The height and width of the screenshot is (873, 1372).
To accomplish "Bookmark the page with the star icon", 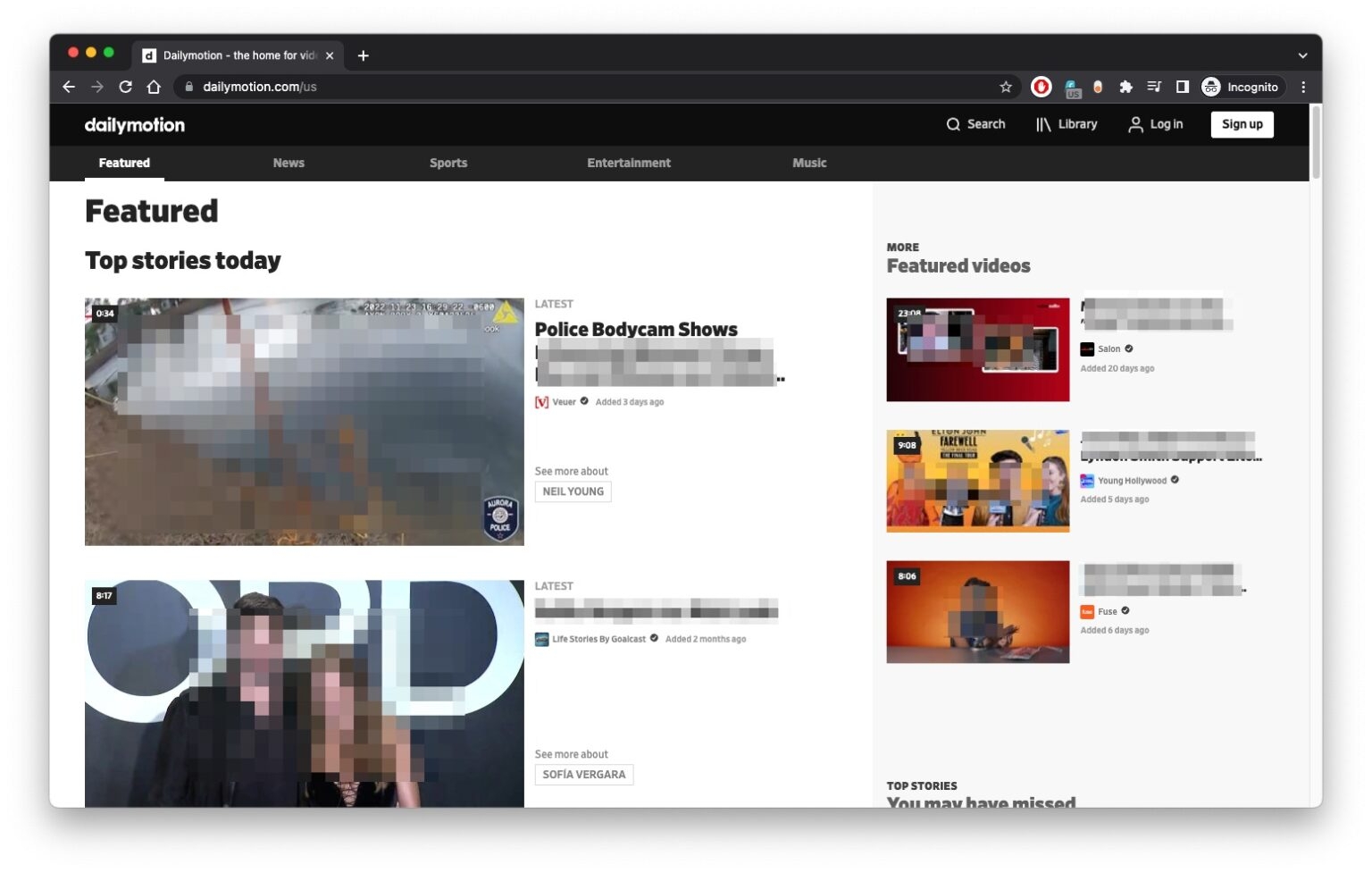I will pyautogui.click(x=1005, y=87).
